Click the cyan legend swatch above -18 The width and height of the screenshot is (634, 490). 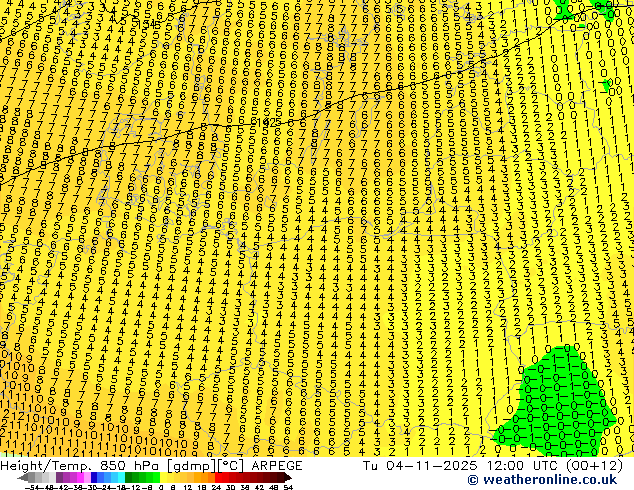click(122, 477)
